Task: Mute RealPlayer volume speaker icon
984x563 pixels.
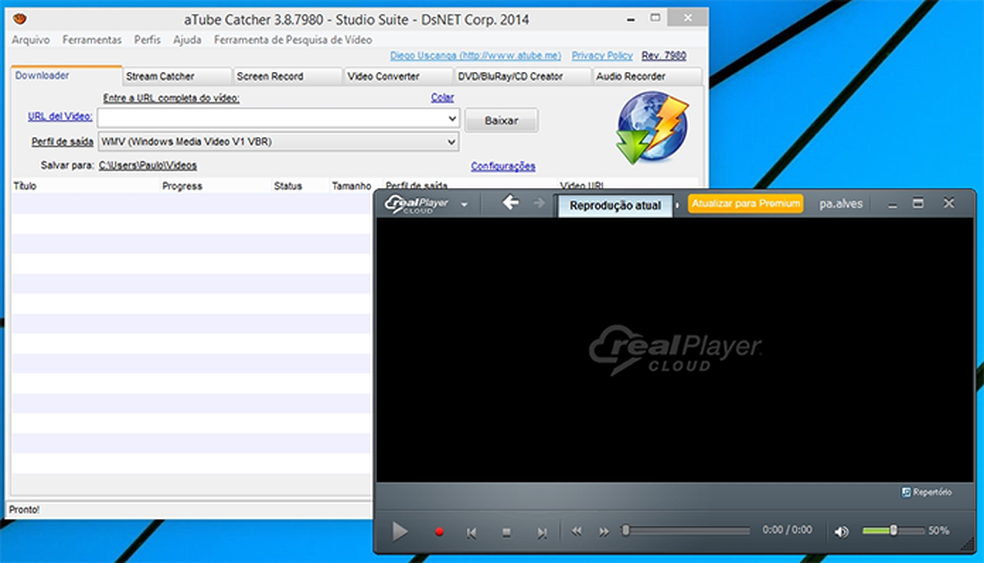Action: 842,532
